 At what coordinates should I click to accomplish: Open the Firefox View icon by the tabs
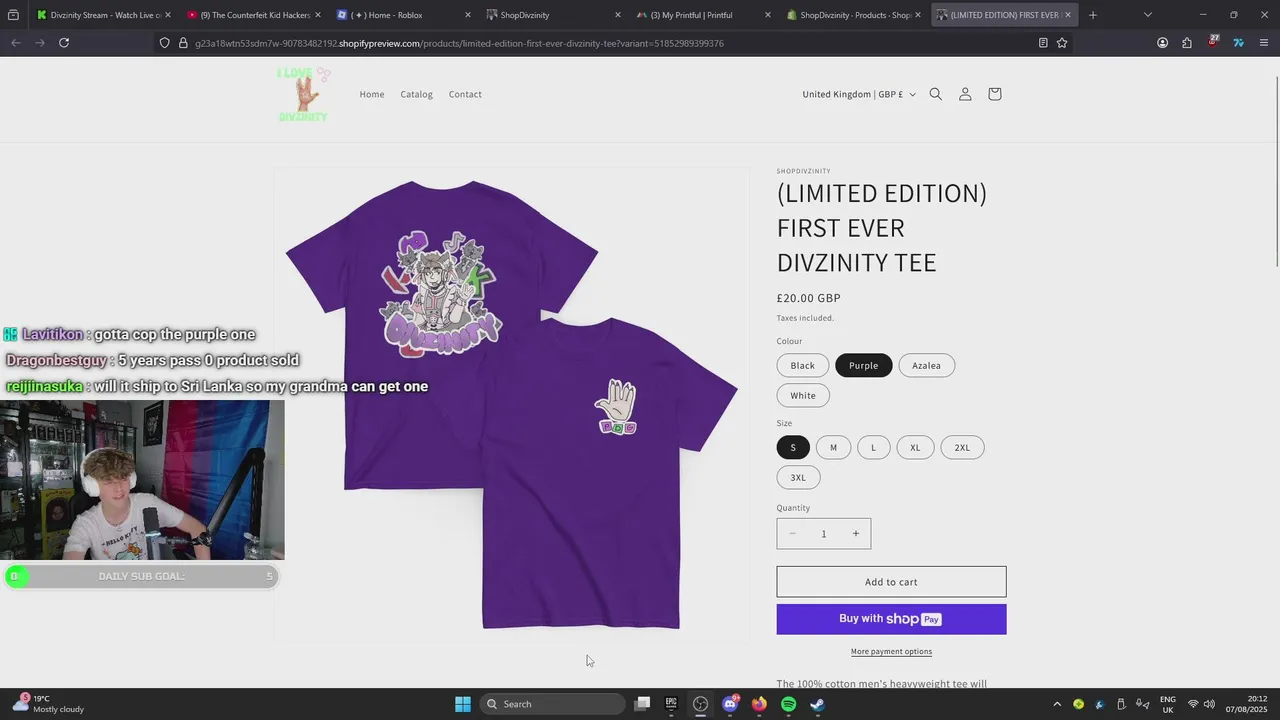coord(13,15)
